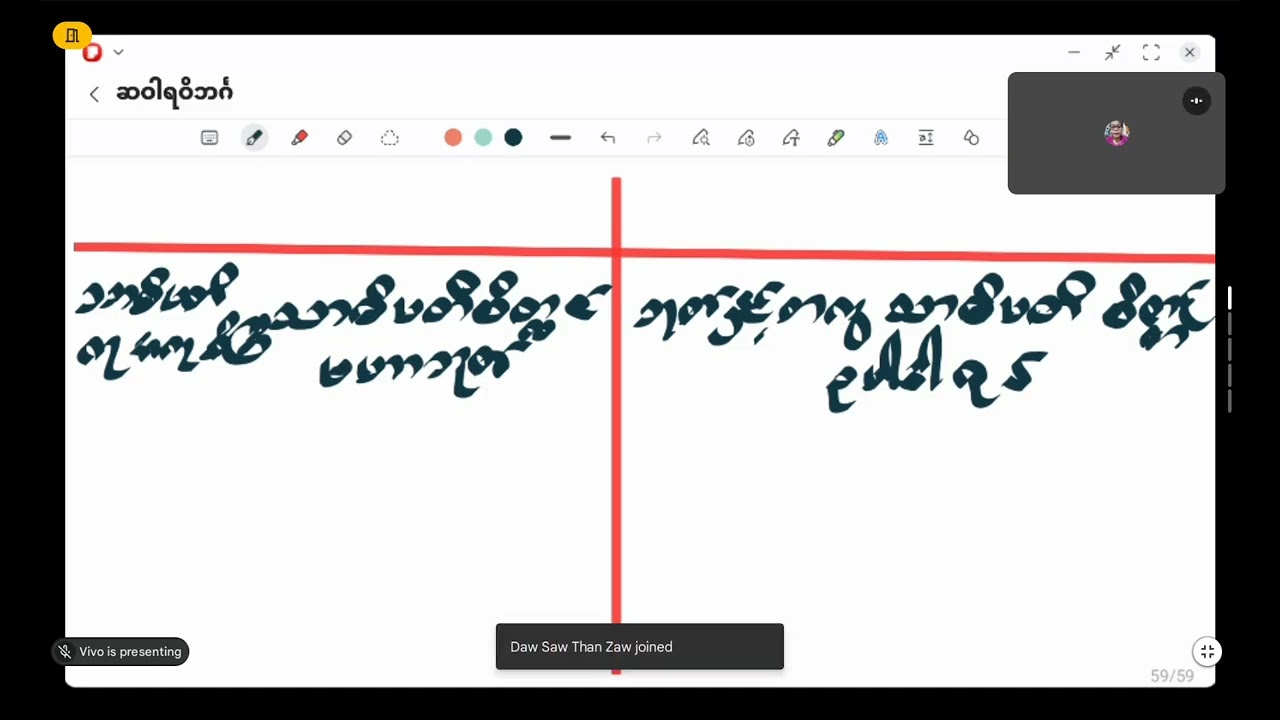The height and width of the screenshot is (720, 1280).
Task: Toggle fullscreen with the bracket icon
Action: pos(1151,52)
